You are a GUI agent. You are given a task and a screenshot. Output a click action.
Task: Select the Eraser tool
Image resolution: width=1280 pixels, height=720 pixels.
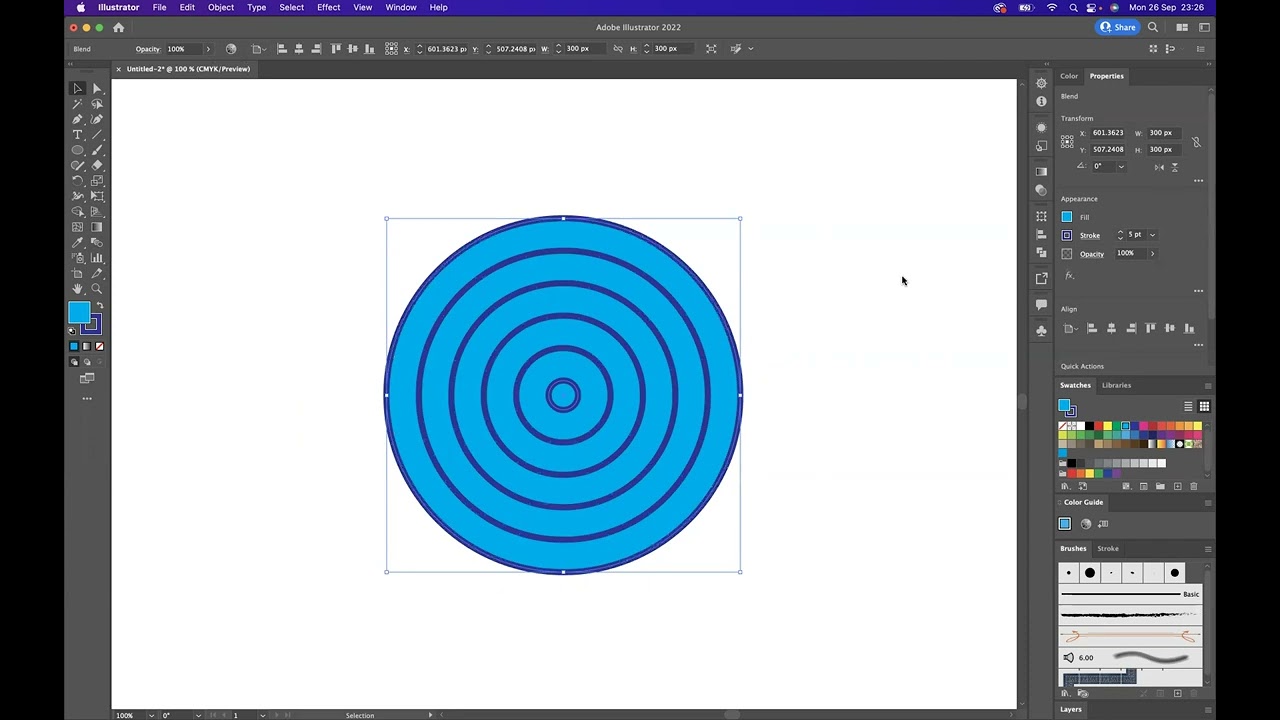[x=97, y=165]
